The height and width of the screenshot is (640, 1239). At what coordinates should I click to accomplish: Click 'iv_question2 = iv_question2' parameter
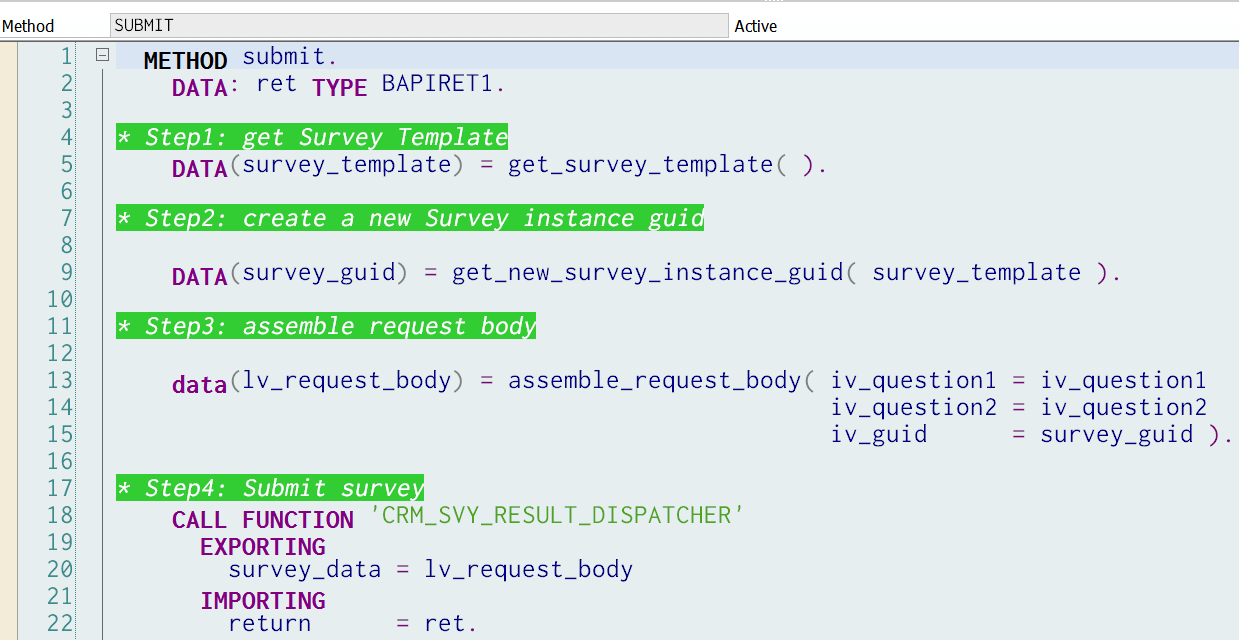click(x=1019, y=407)
